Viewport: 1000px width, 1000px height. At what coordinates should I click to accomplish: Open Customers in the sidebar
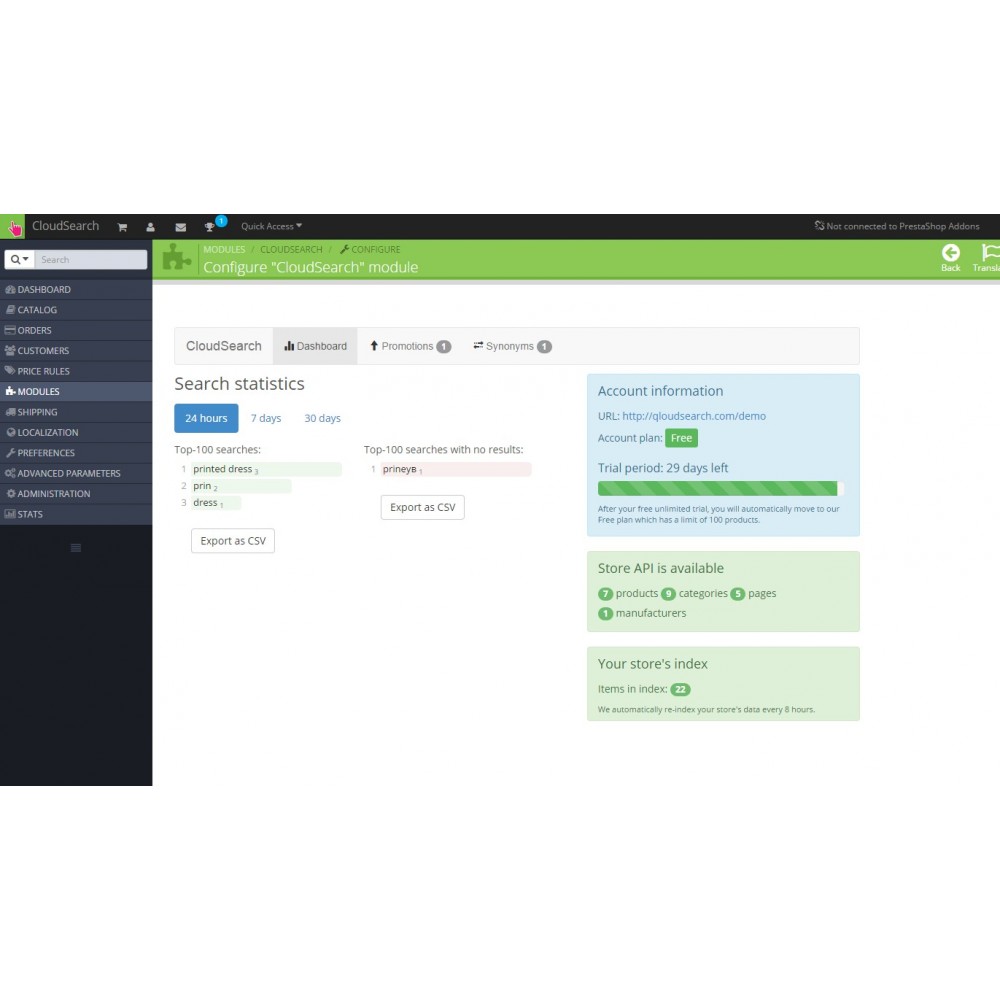(x=76, y=351)
